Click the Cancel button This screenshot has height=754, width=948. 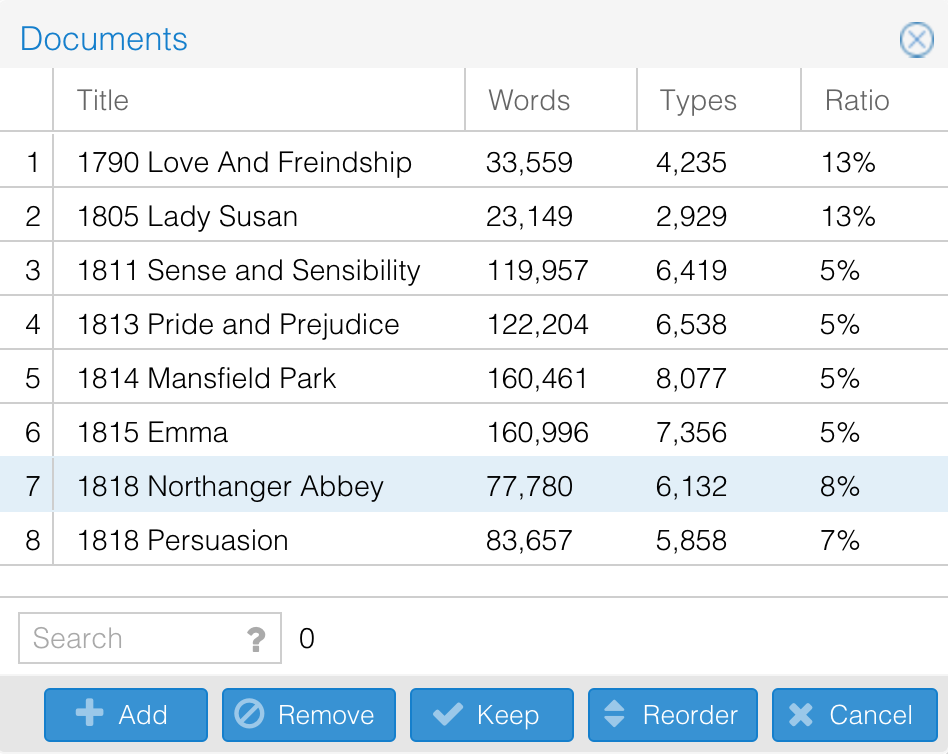(853, 715)
